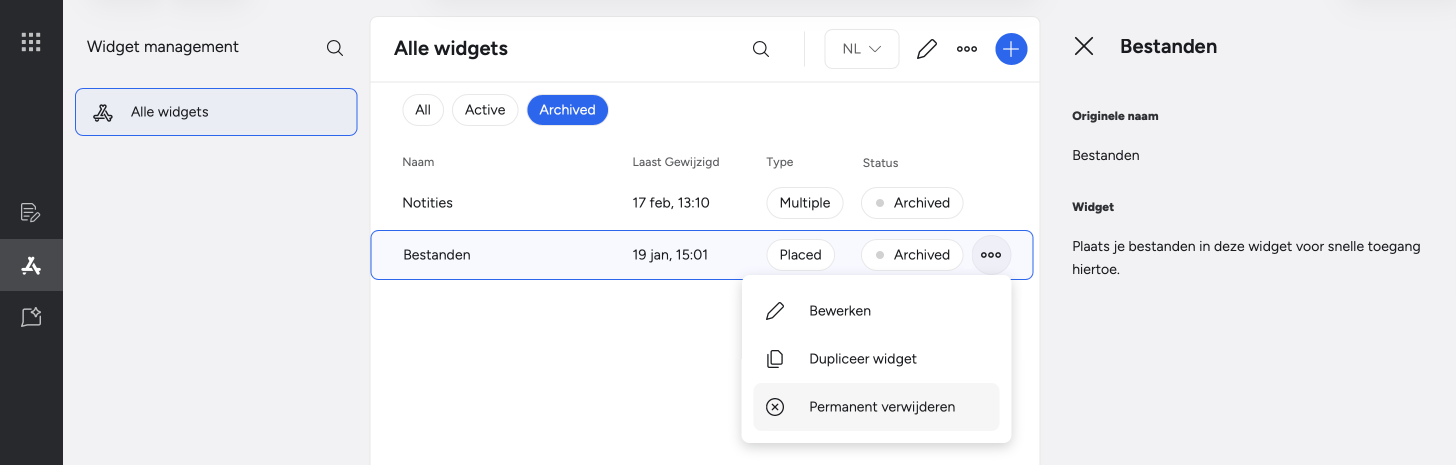Click the search icon in Widget management

[x=335, y=48]
